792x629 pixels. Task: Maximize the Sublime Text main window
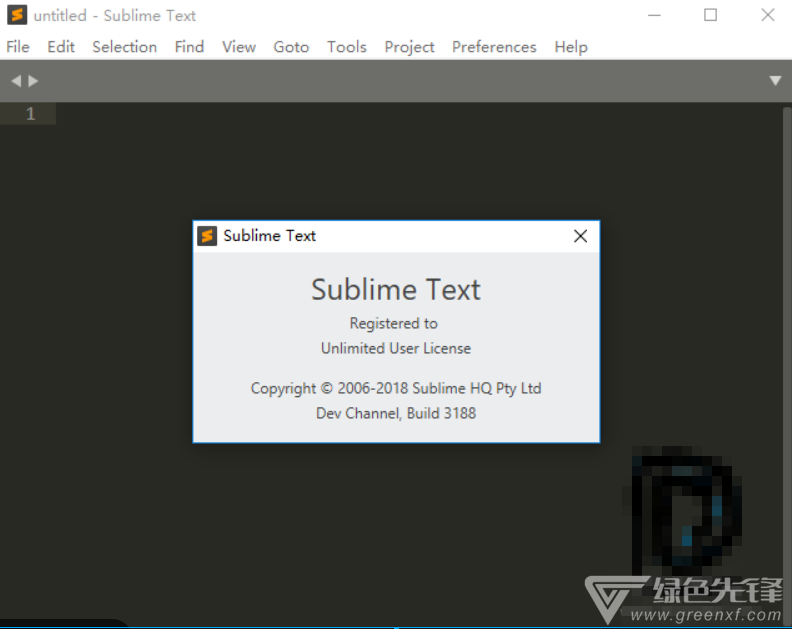coord(711,15)
